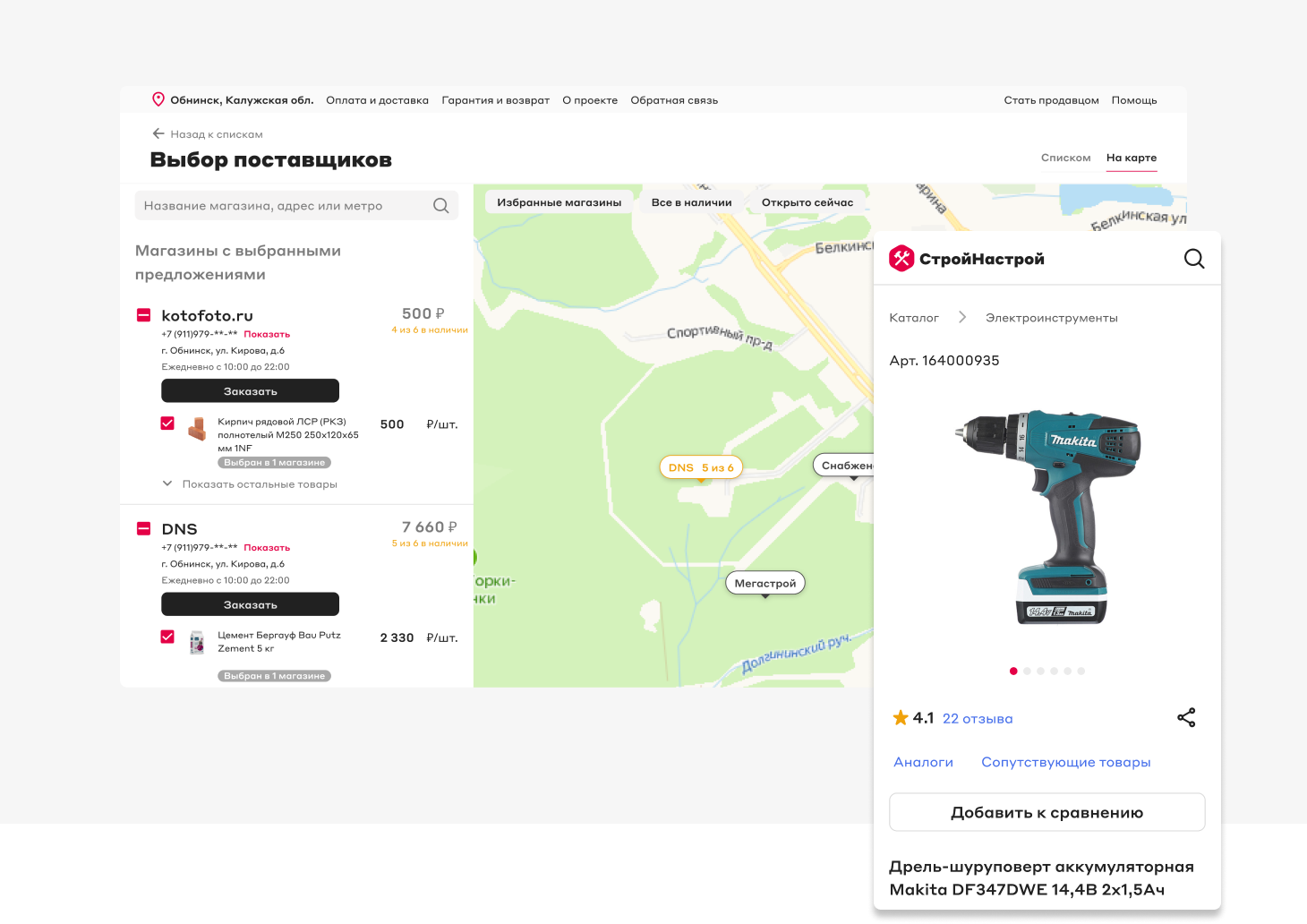Click the 'Выбран в 1 магазине' badge under Цемент
This screenshot has height=924, width=1307.
click(x=274, y=676)
